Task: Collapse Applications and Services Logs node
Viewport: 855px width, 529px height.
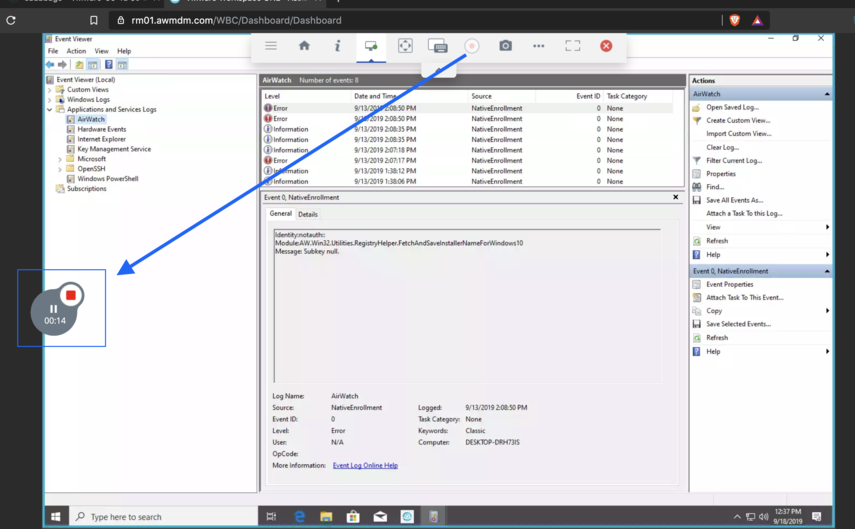Action: pyautogui.click(x=50, y=110)
